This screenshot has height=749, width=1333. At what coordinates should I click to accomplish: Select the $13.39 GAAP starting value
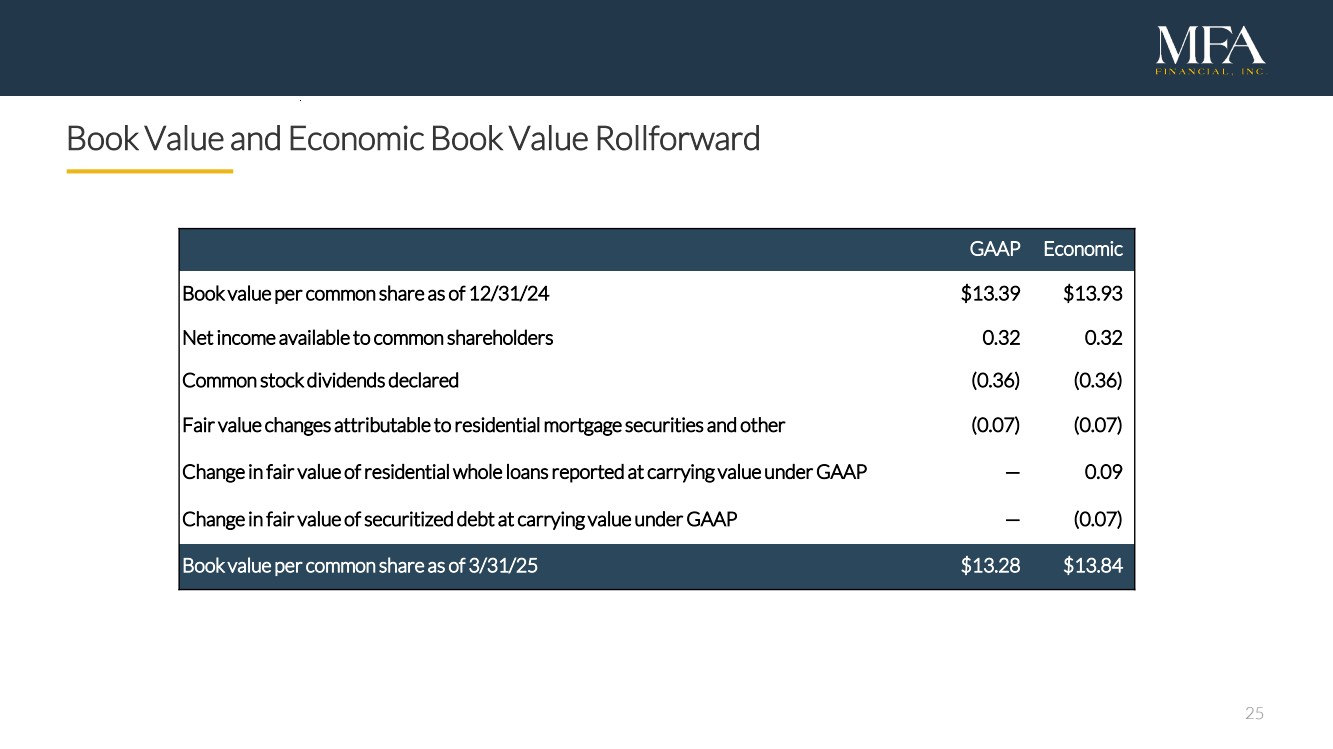click(x=990, y=294)
